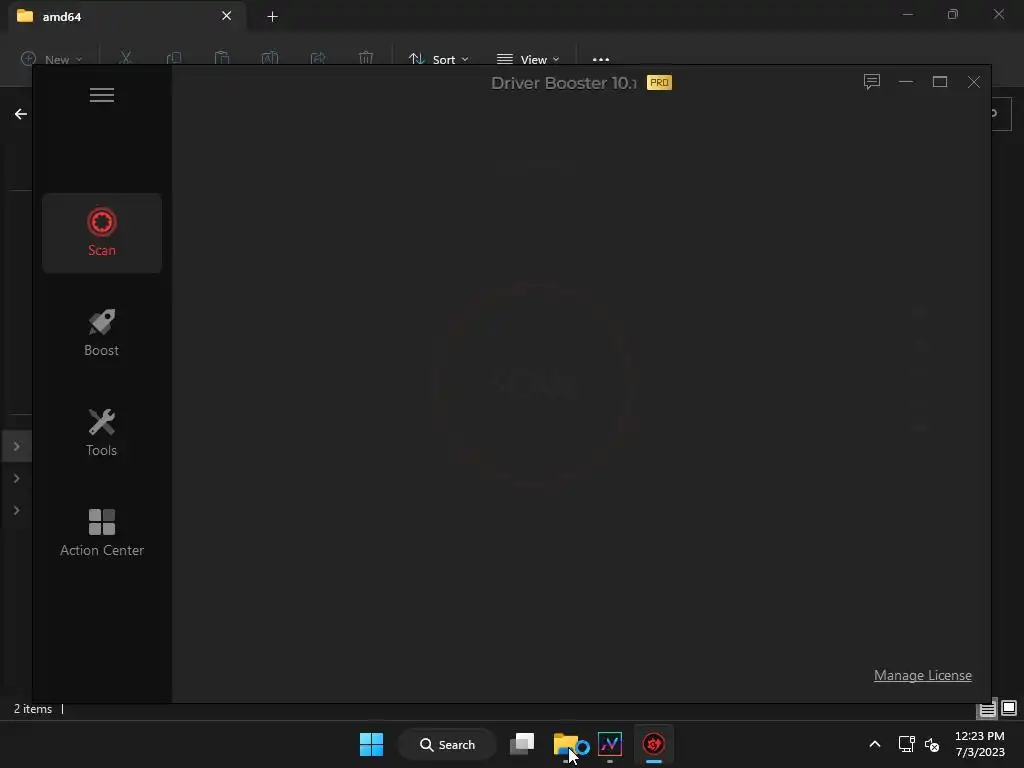The image size is (1024, 768).
Task: Add a new File Explorer tab
Action: pyautogui.click(x=273, y=17)
